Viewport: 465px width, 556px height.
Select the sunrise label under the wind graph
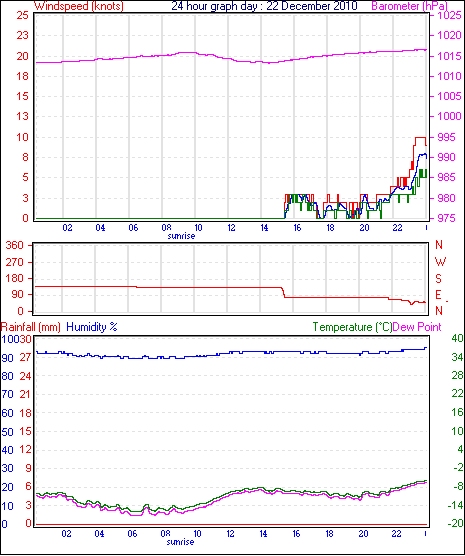[181, 236]
